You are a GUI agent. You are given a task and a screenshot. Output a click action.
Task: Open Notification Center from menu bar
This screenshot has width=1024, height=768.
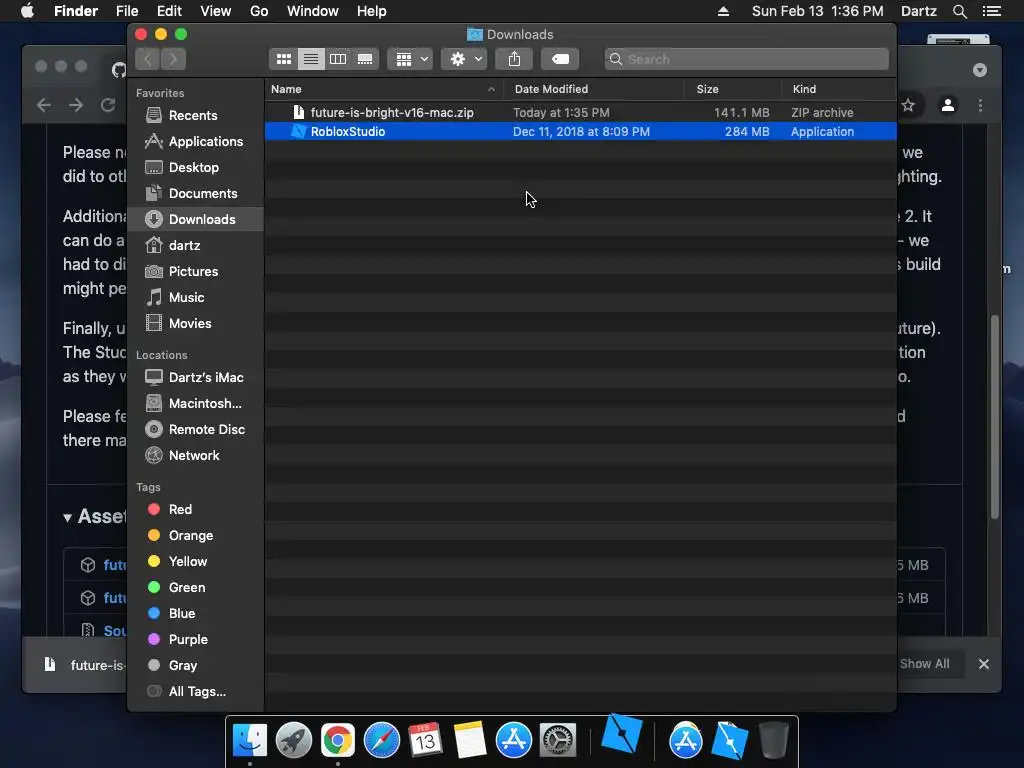pyautogui.click(x=991, y=11)
